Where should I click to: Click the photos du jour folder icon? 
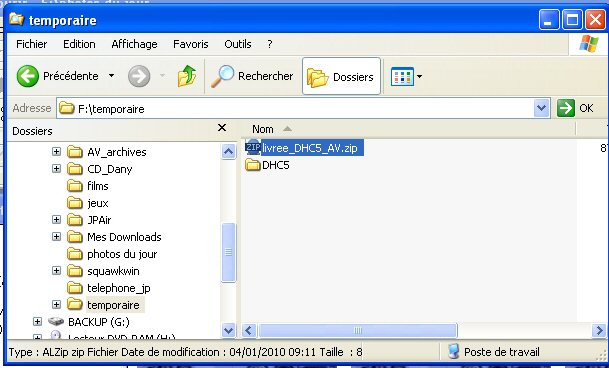tap(75, 254)
